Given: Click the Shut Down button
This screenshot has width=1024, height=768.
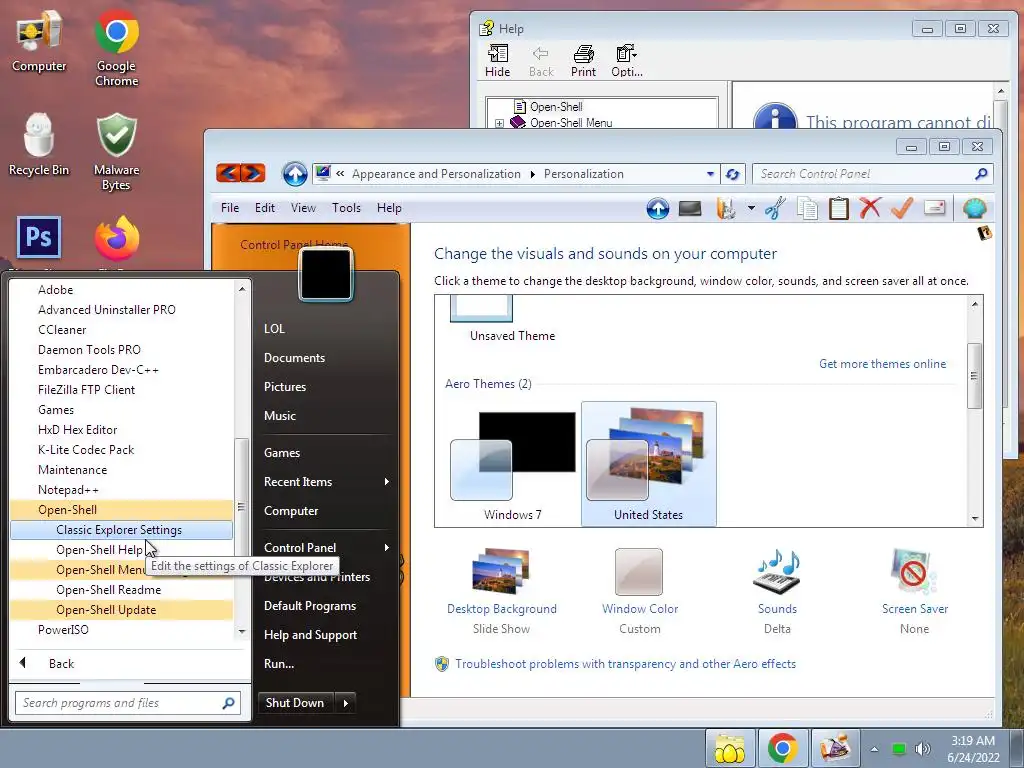Looking at the screenshot, I should [296, 703].
